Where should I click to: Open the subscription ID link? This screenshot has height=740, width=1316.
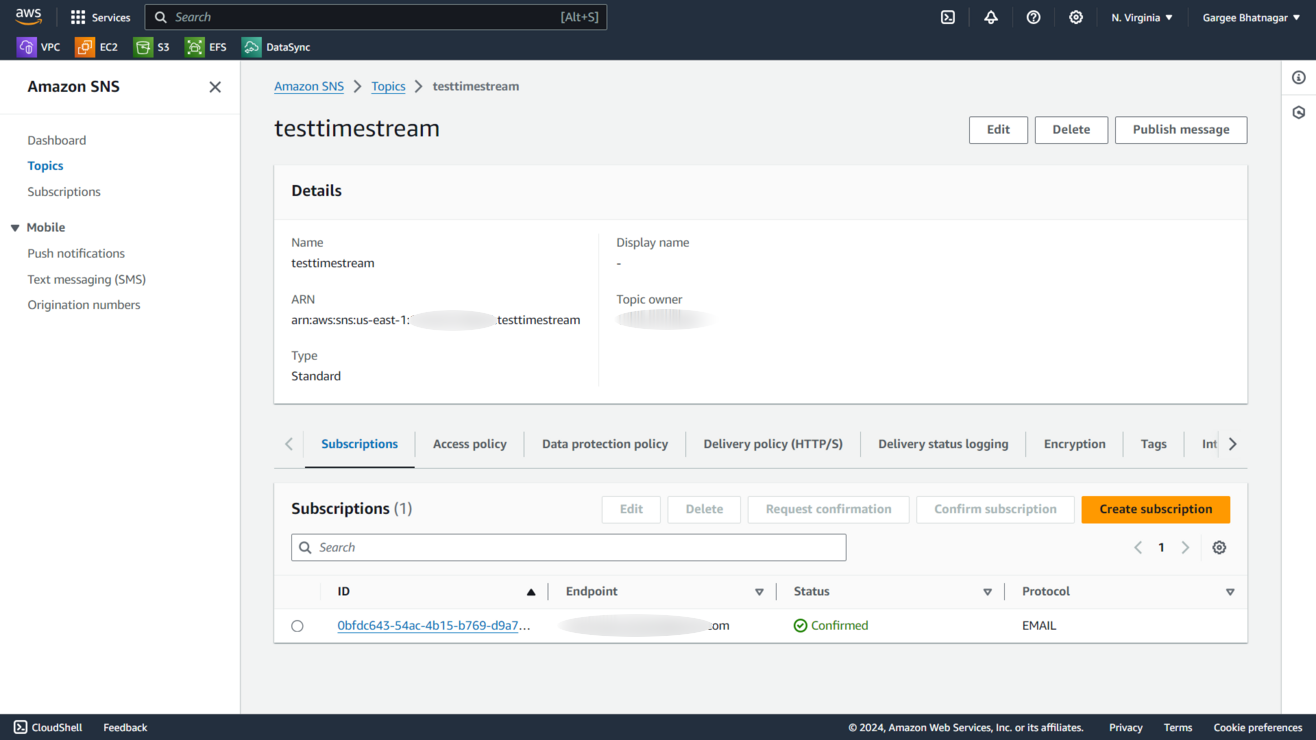pos(433,626)
